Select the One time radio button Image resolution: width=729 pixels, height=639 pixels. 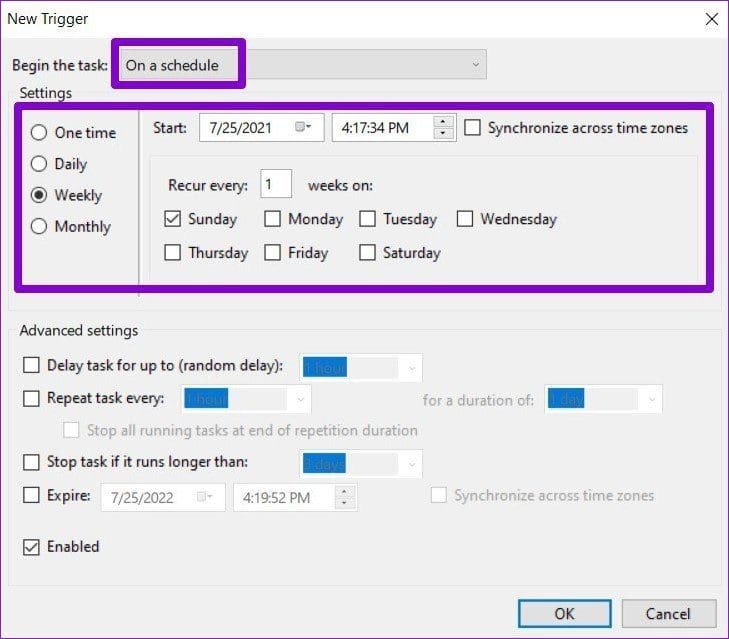pos(39,133)
